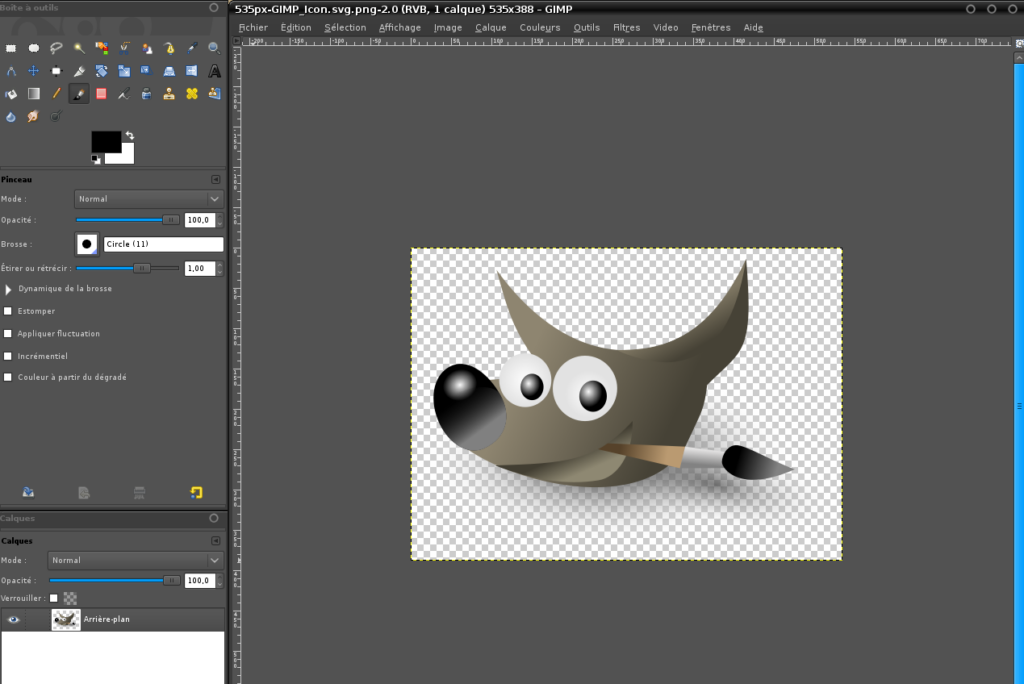Select the Perspective Clone tool
This screenshot has height=684, width=1024.
(x=214, y=93)
